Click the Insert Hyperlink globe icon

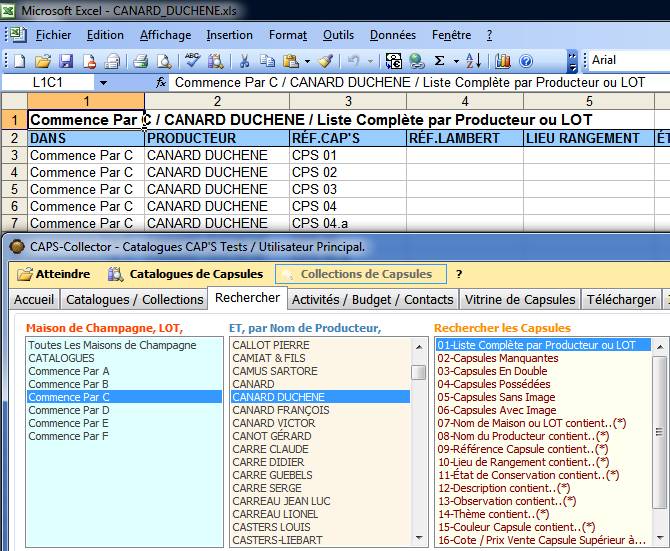point(416,62)
